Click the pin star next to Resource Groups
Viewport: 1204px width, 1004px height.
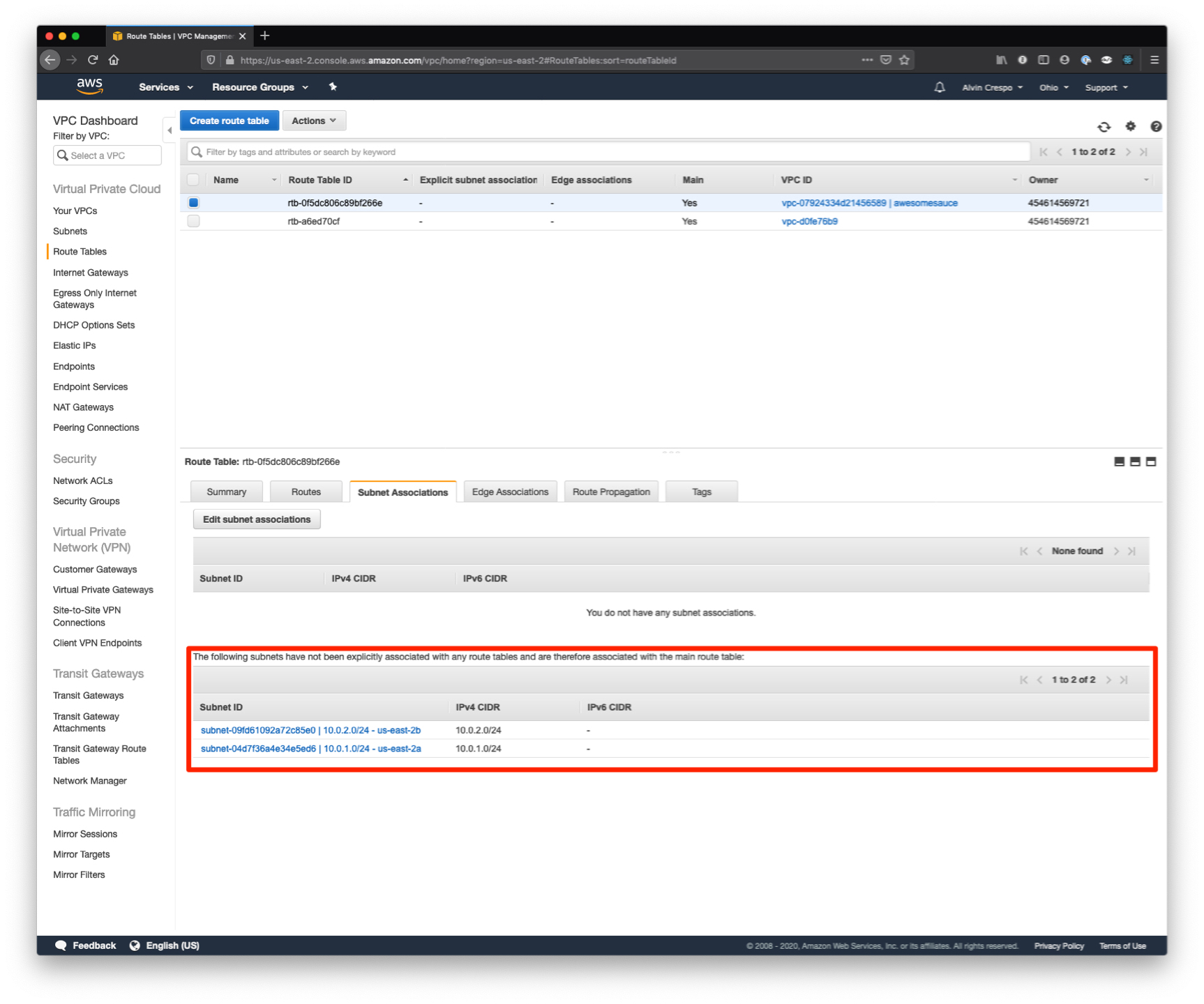pos(333,86)
